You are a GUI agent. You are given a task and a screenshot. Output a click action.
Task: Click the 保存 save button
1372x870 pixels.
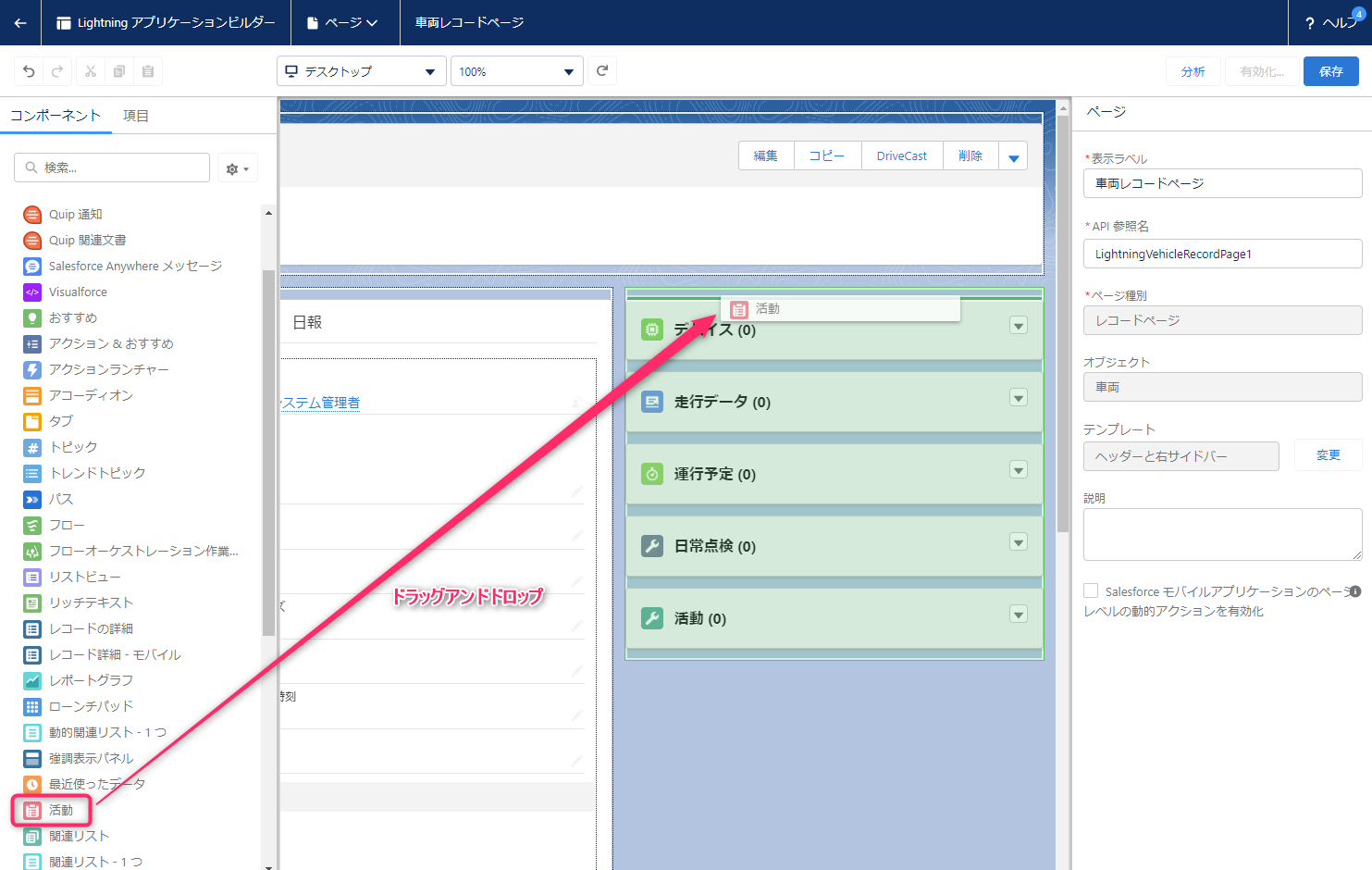tap(1331, 71)
